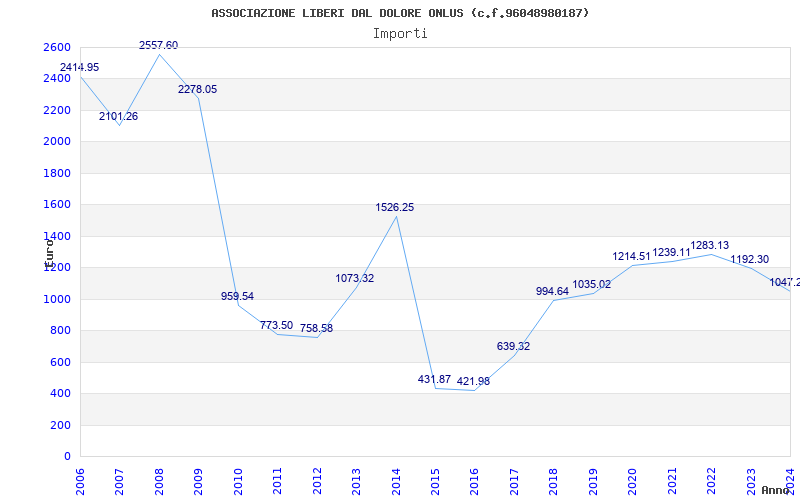Click data label 1214.51
This screenshot has height=500, width=800.
632,257
